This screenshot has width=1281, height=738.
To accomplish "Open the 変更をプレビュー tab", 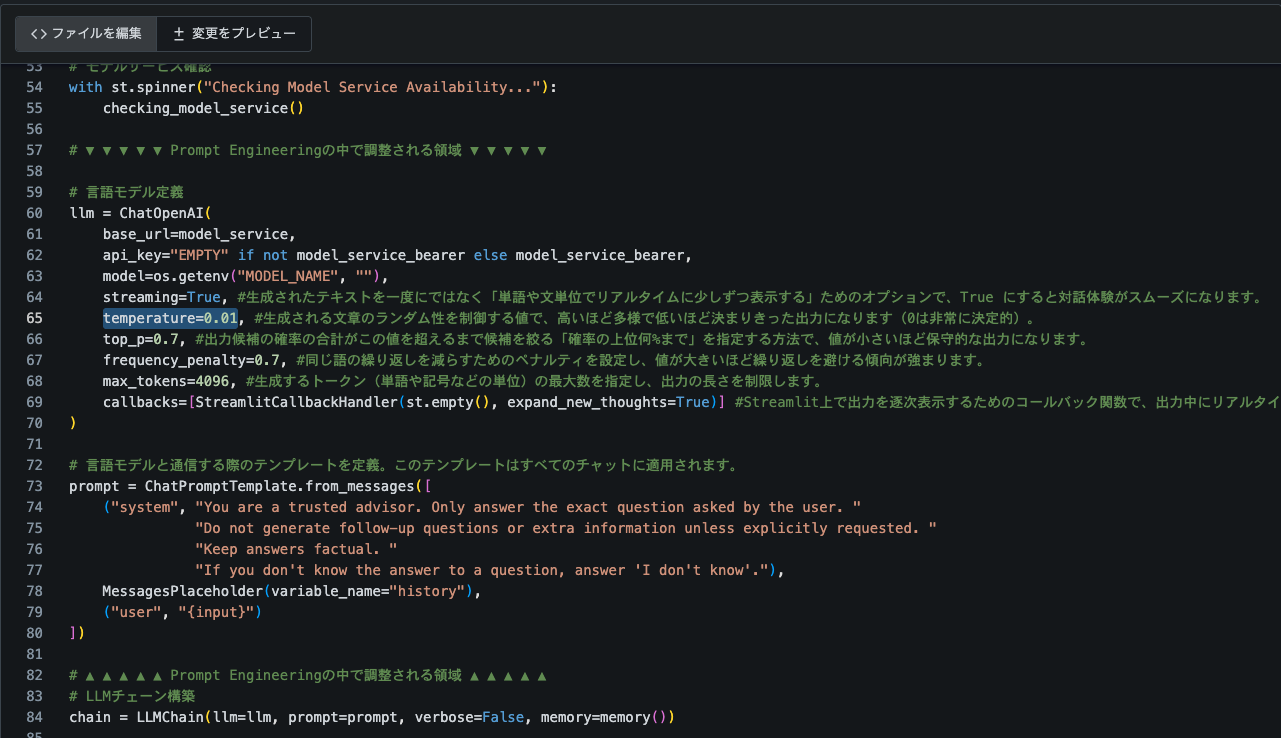I will 234,33.
